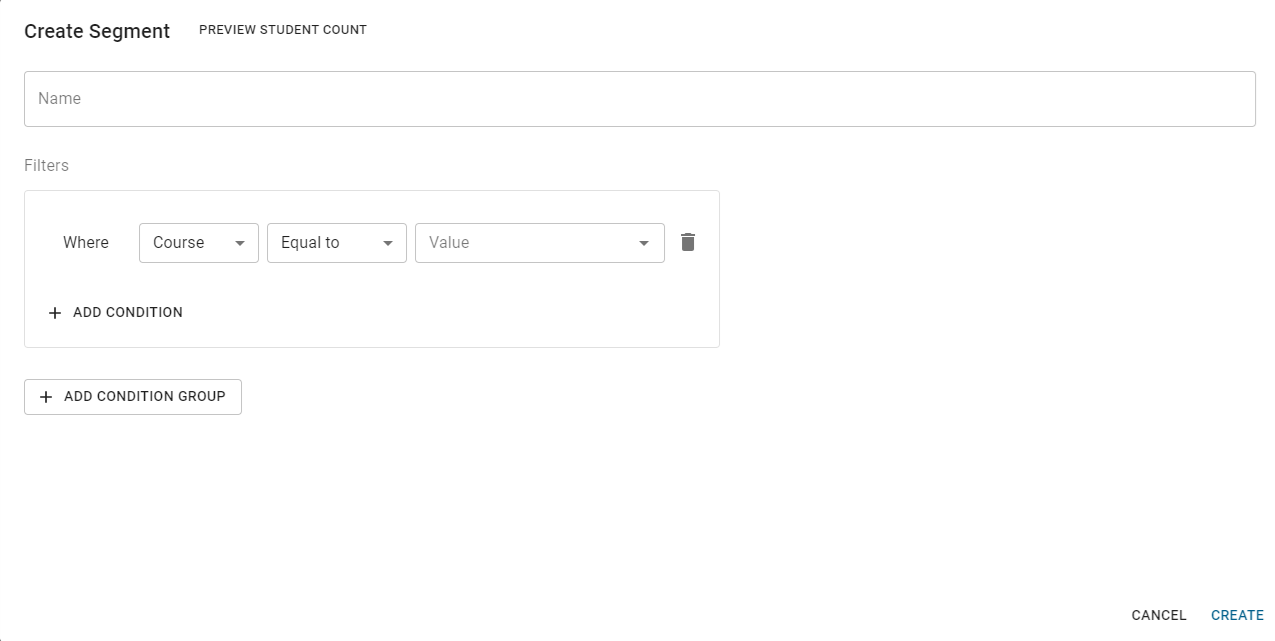Open the Equal to operator dropdown
This screenshot has width=1275, height=641.
[336, 243]
